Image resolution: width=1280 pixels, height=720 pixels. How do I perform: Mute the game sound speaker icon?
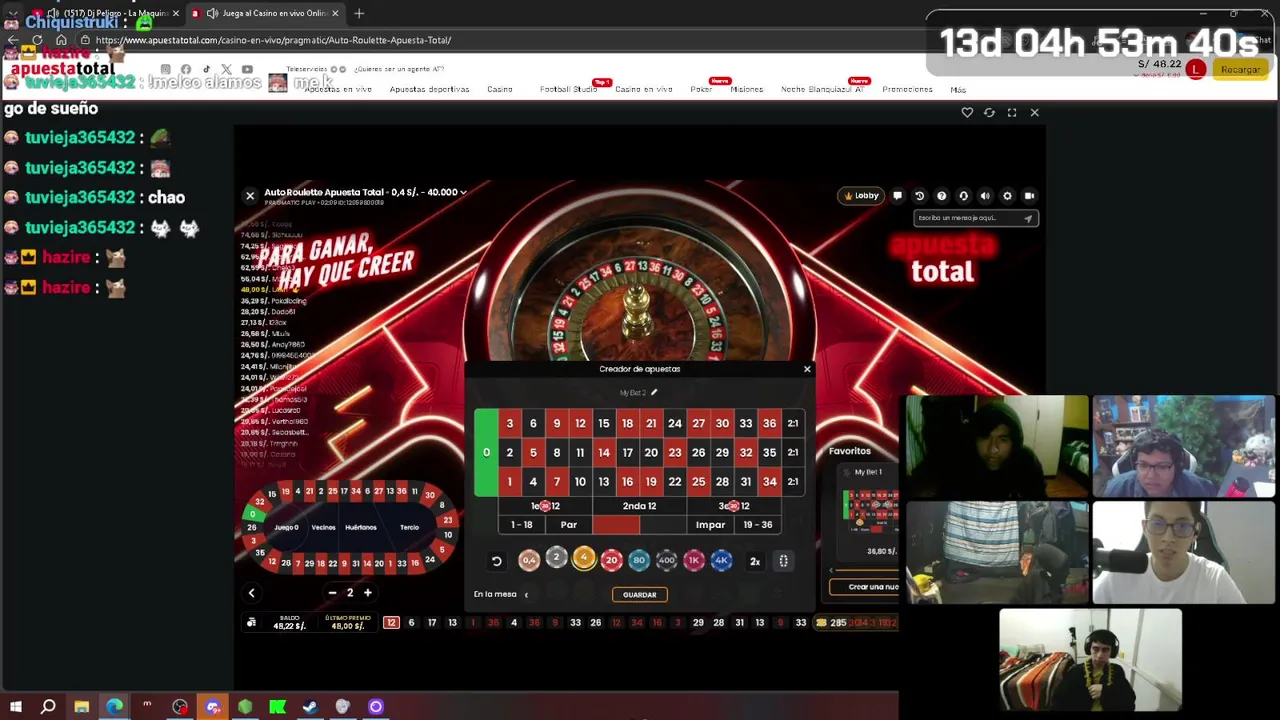click(985, 196)
